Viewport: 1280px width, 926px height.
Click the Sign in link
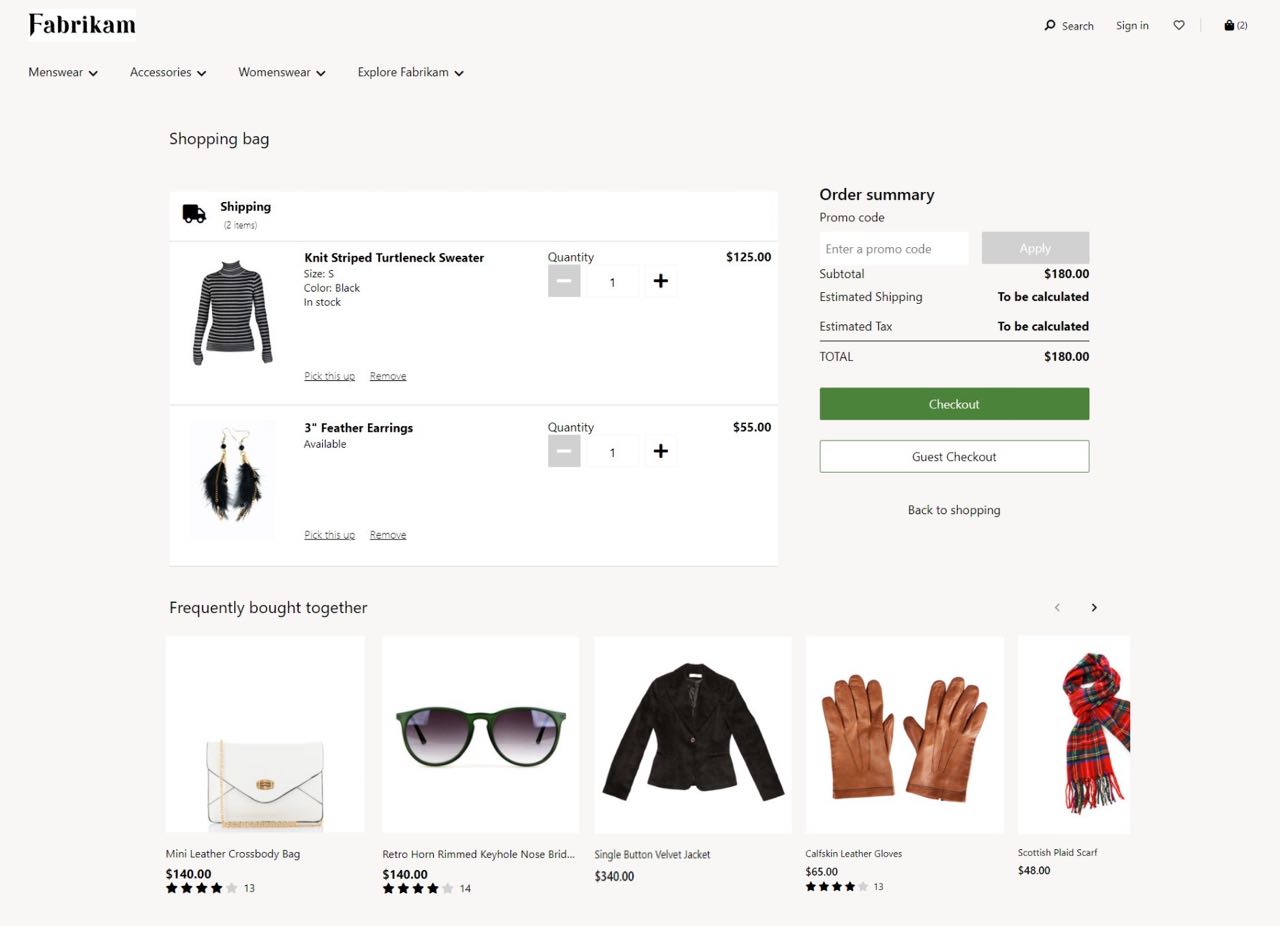point(1132,25)
